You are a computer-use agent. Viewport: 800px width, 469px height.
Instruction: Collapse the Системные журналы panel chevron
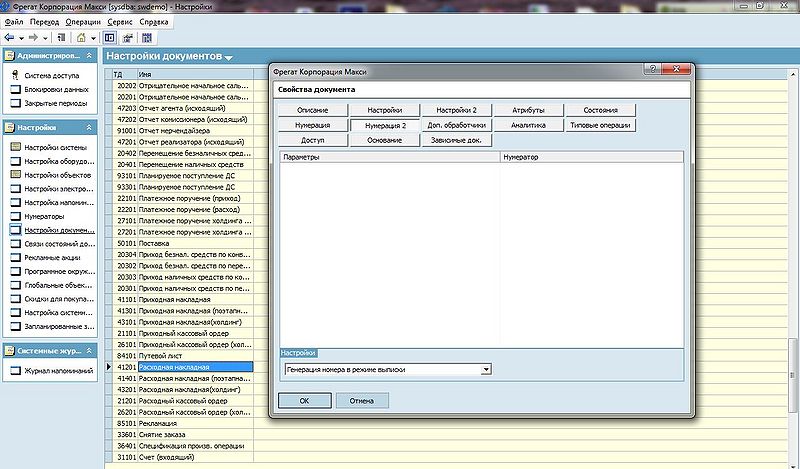(89, 351)
